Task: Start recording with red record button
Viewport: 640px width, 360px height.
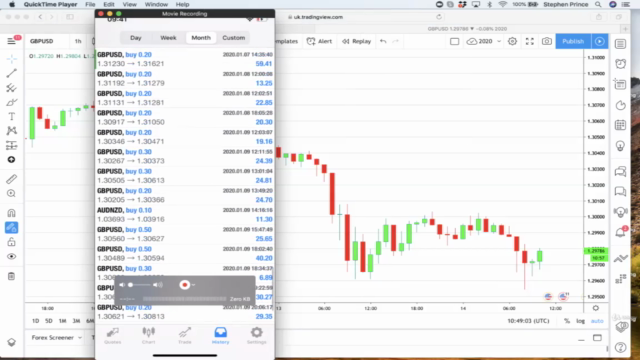Action: tap(184, 285)
